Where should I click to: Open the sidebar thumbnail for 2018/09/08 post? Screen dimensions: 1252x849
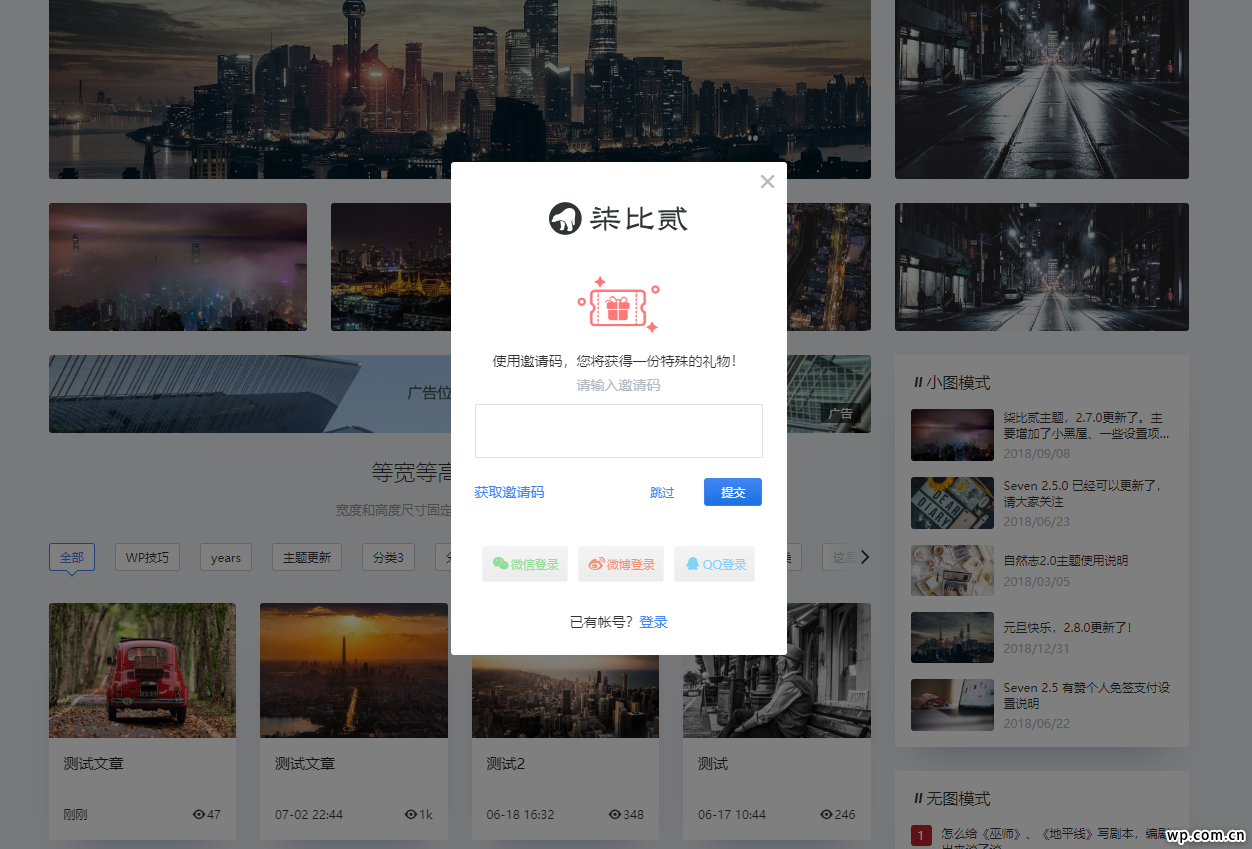click(x=952, y=435)
